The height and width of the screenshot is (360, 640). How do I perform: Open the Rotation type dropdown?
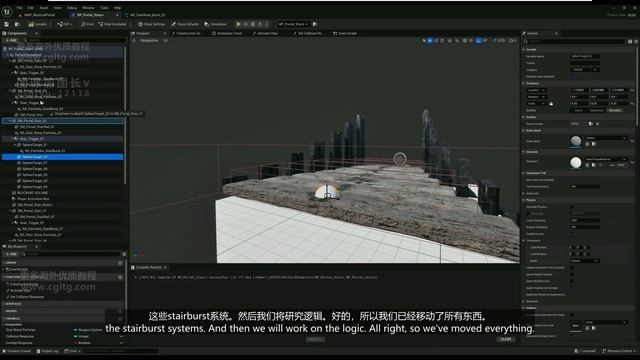click(536, 97)
